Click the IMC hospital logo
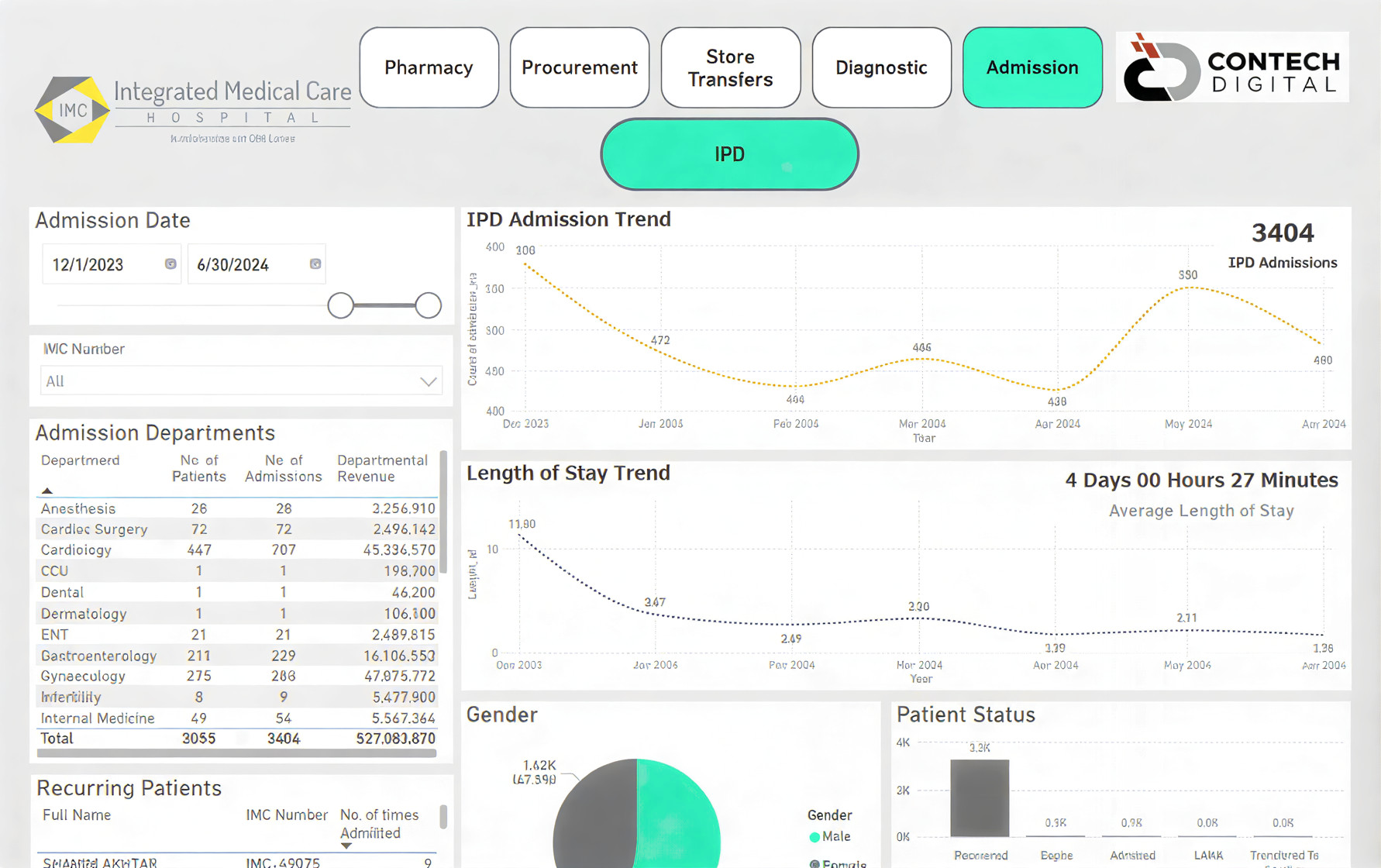1381x868 pixels. [72, 110]
